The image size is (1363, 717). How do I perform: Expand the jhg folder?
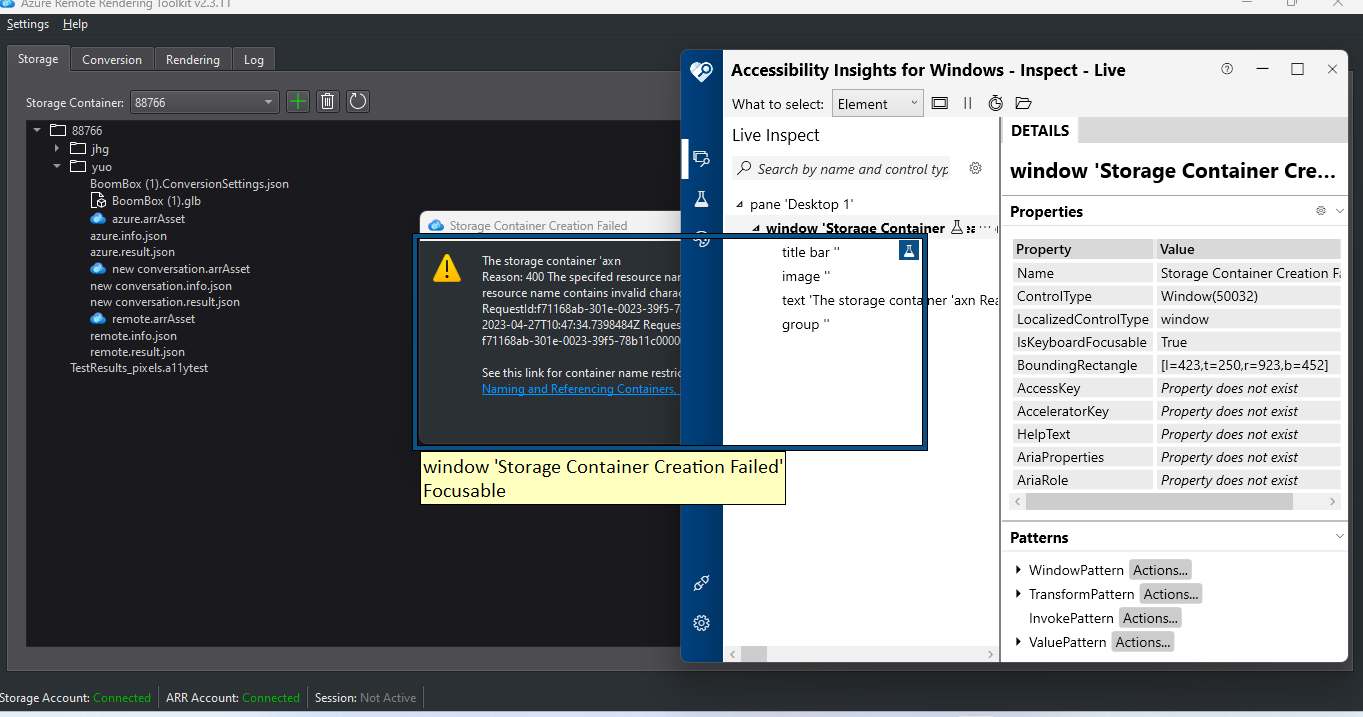tap(57, 148)
